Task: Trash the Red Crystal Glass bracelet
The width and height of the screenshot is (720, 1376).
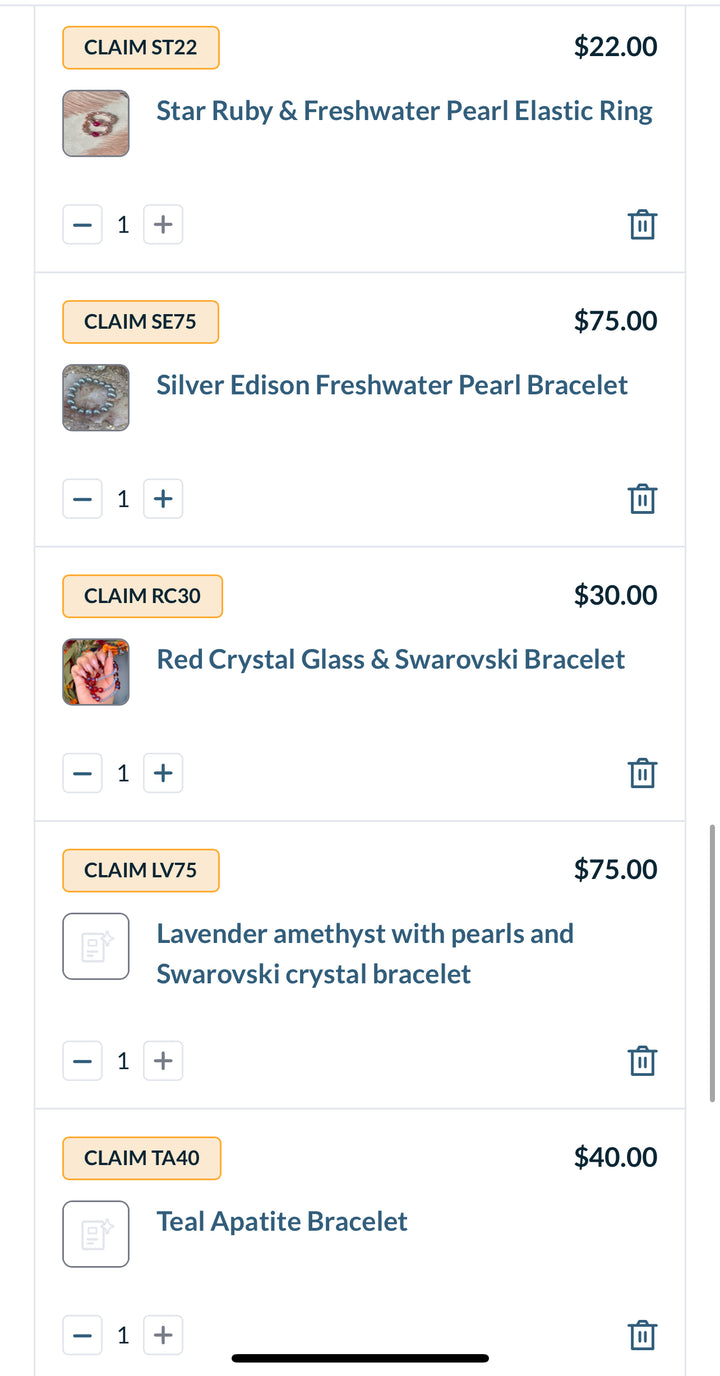Action: (642, 773)
